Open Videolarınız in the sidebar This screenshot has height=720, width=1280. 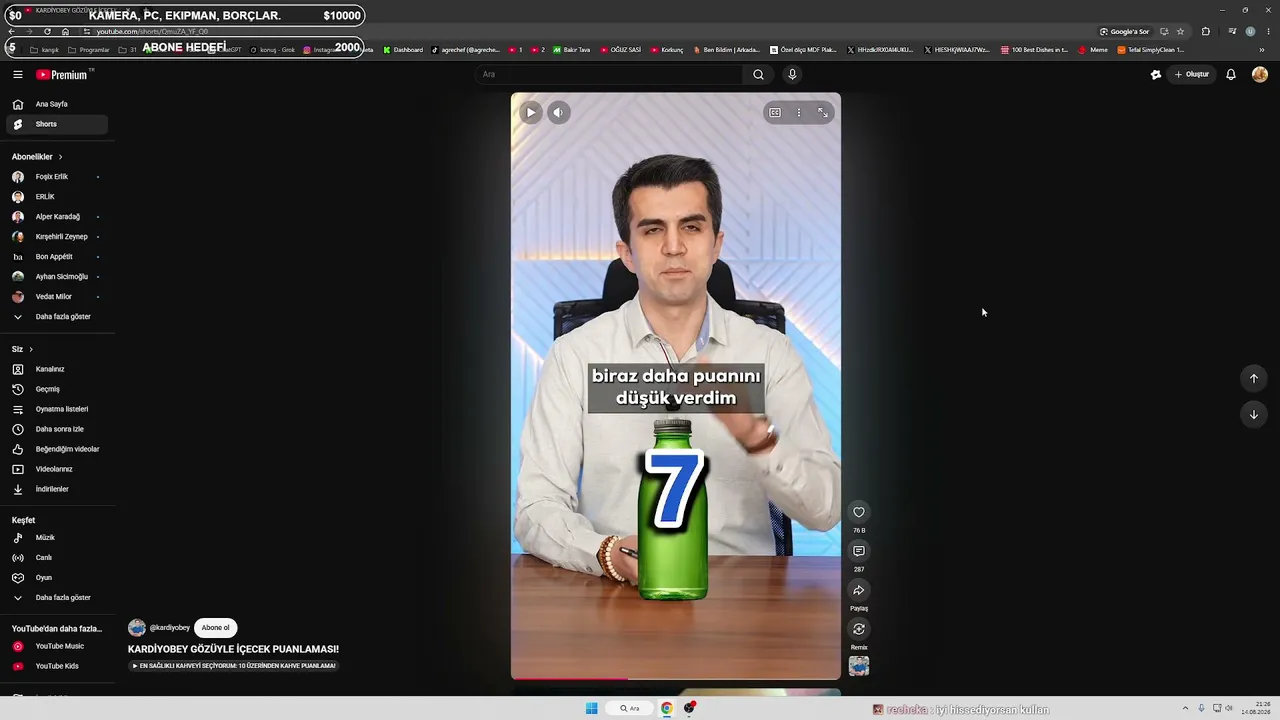coord(57,469)
